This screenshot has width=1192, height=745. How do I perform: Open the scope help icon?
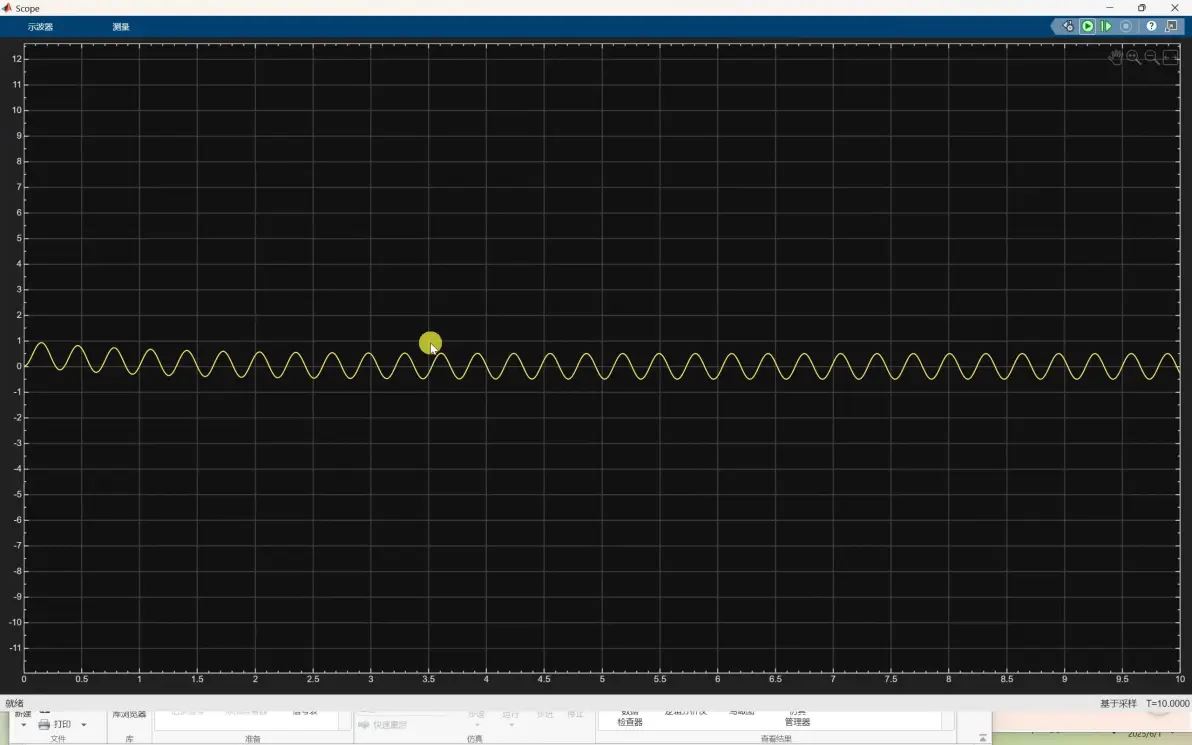pyautogui.click(x=1152, y=26)
